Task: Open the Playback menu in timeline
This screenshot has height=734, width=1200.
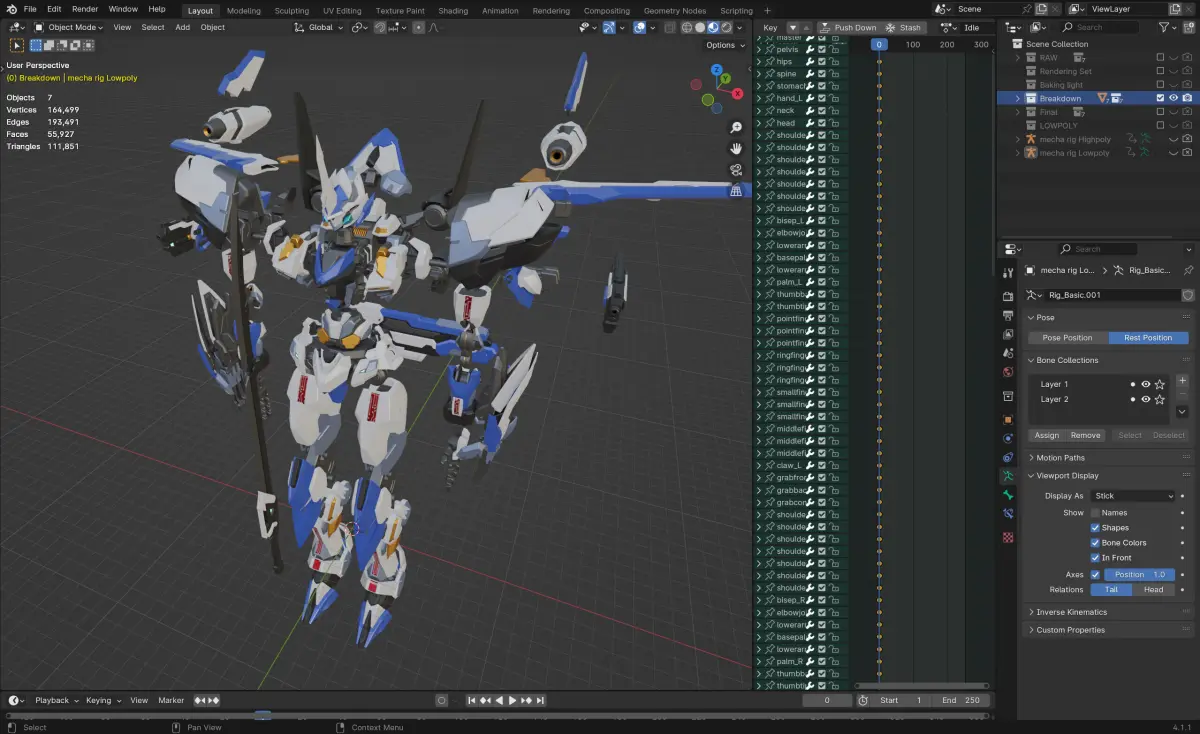Action: pos(56,701)
